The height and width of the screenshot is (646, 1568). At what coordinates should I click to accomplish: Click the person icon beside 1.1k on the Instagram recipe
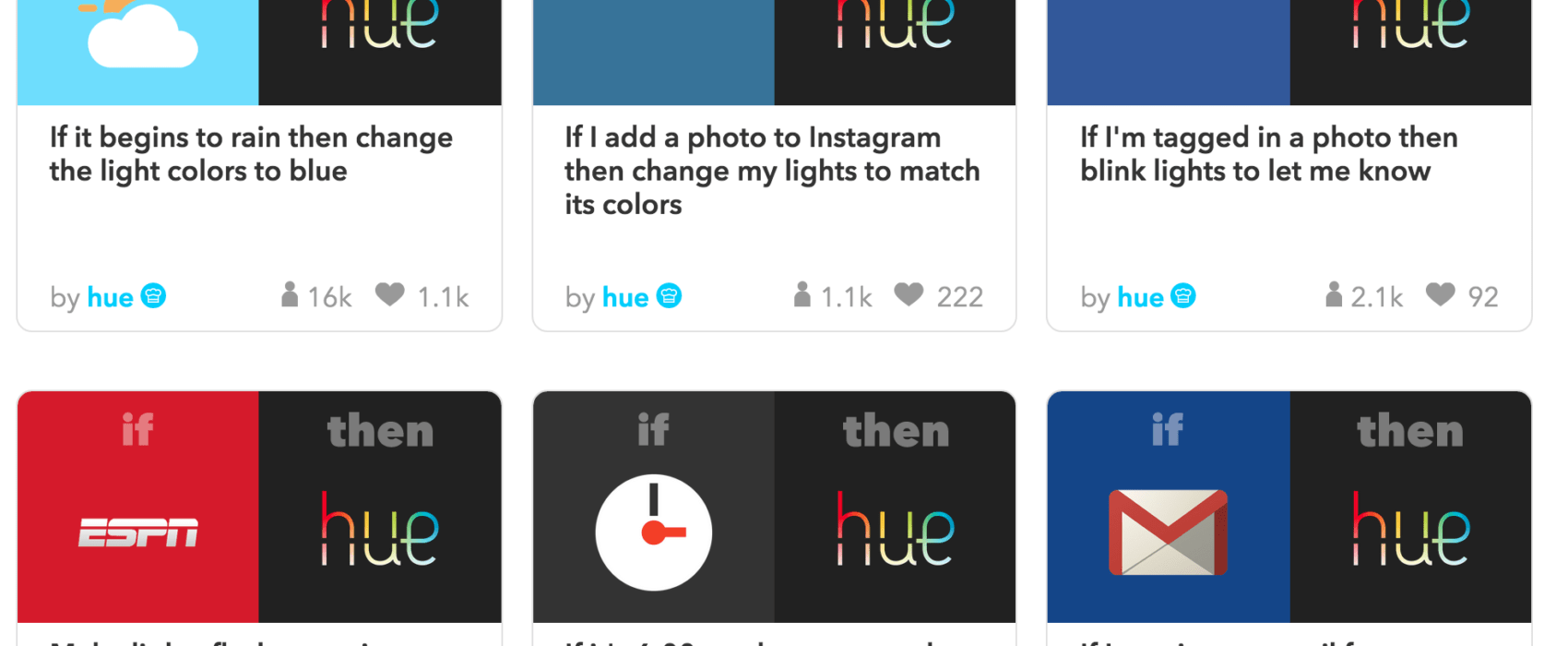coord(802,294)
